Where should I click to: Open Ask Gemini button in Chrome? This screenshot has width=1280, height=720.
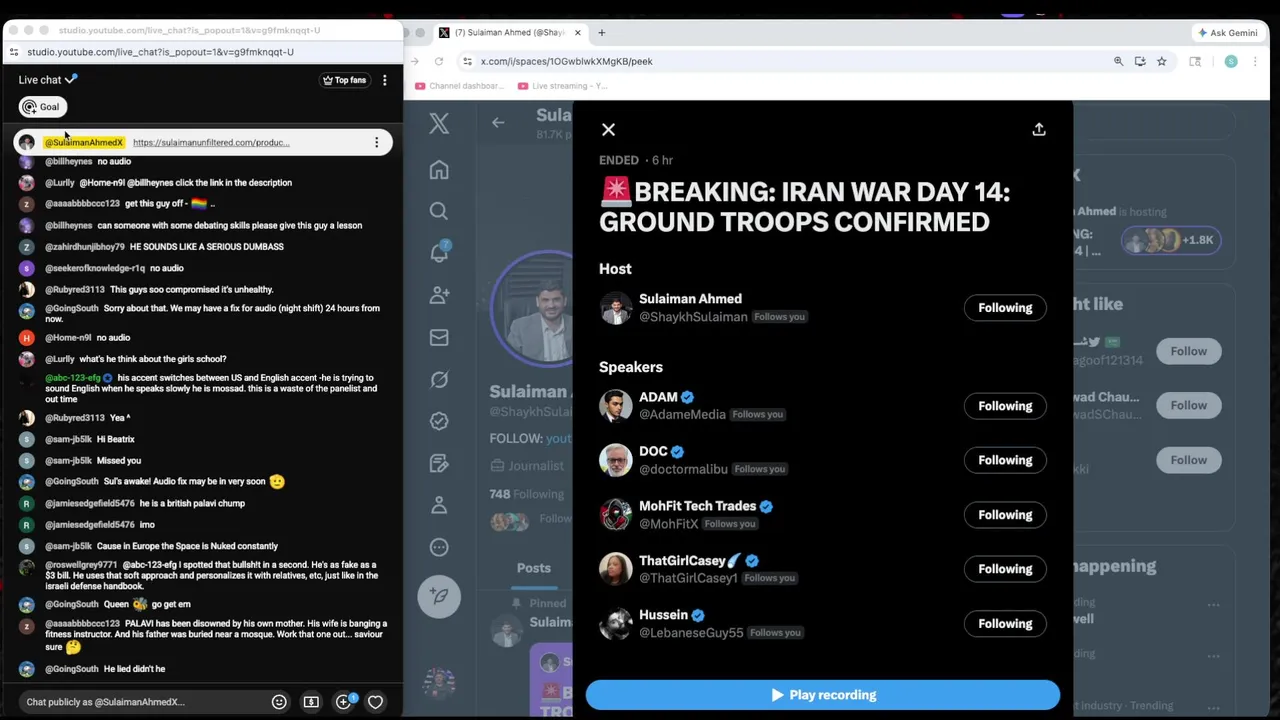[1228, 33]
